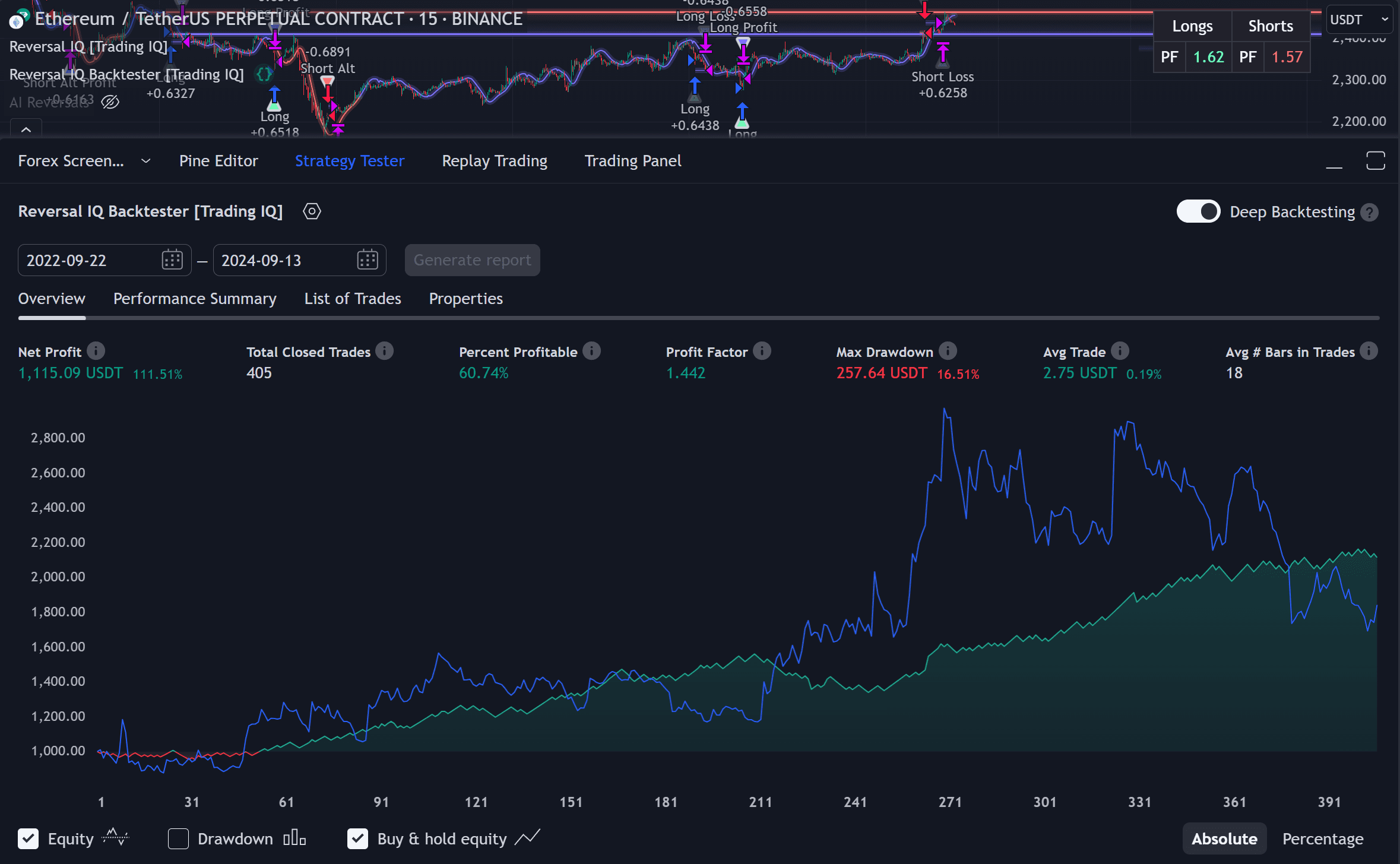Click Total Closed Trades value 405
This screenshot has width=1400, height=864.
pos(259,373)
